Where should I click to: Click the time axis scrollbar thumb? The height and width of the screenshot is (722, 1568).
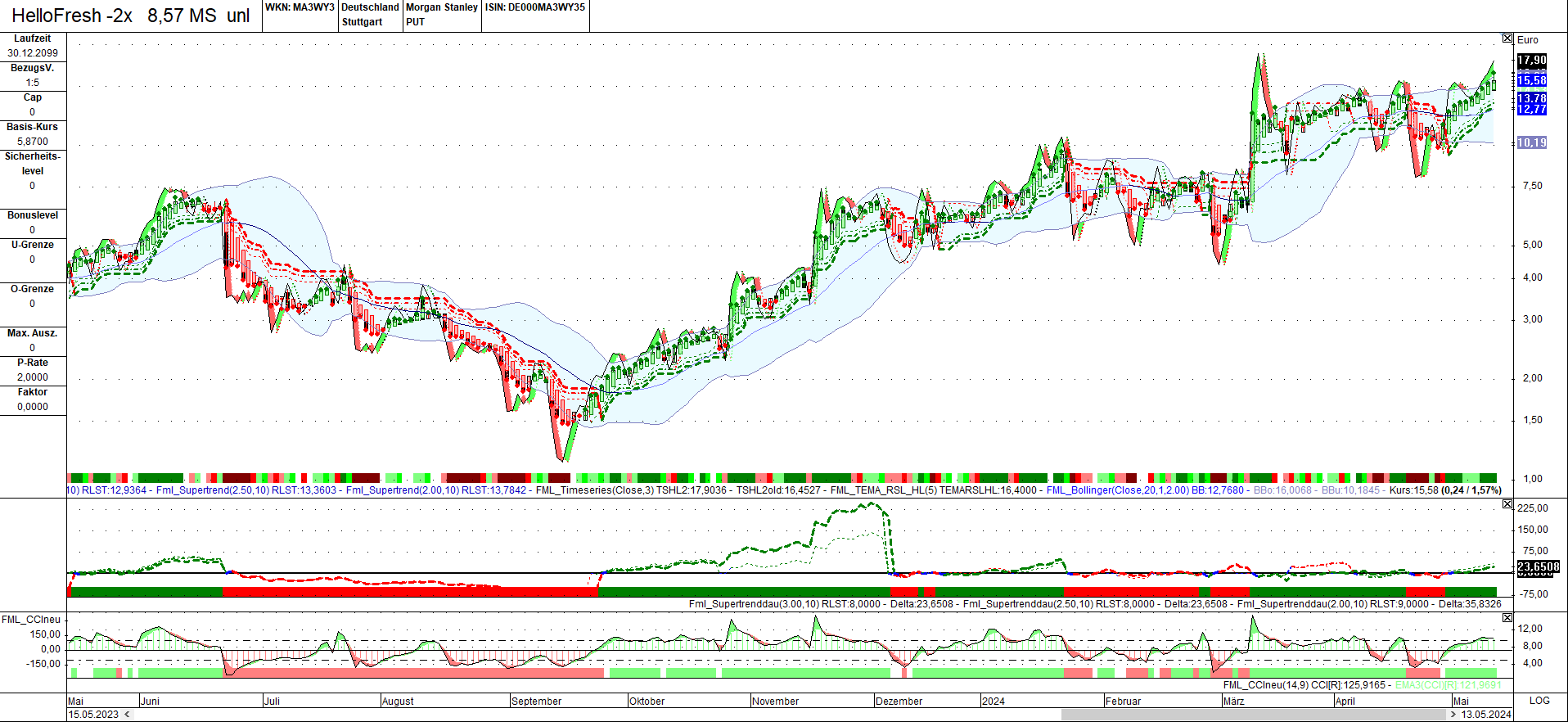[1254, 715]
